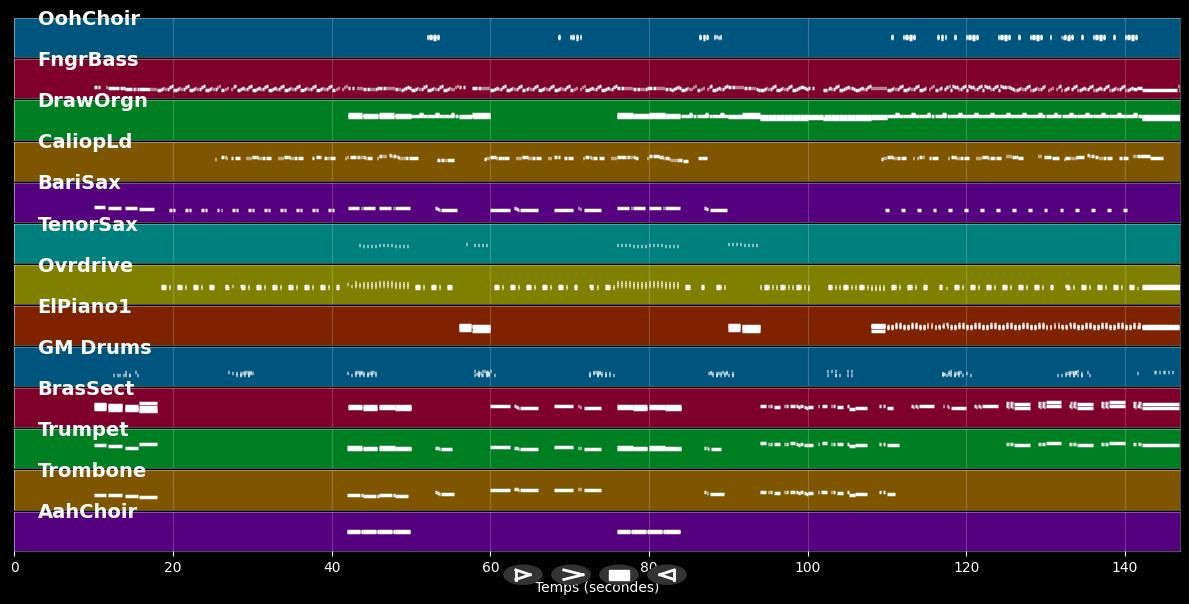
Task: Click the TenorSax track label
Action: 88,225
